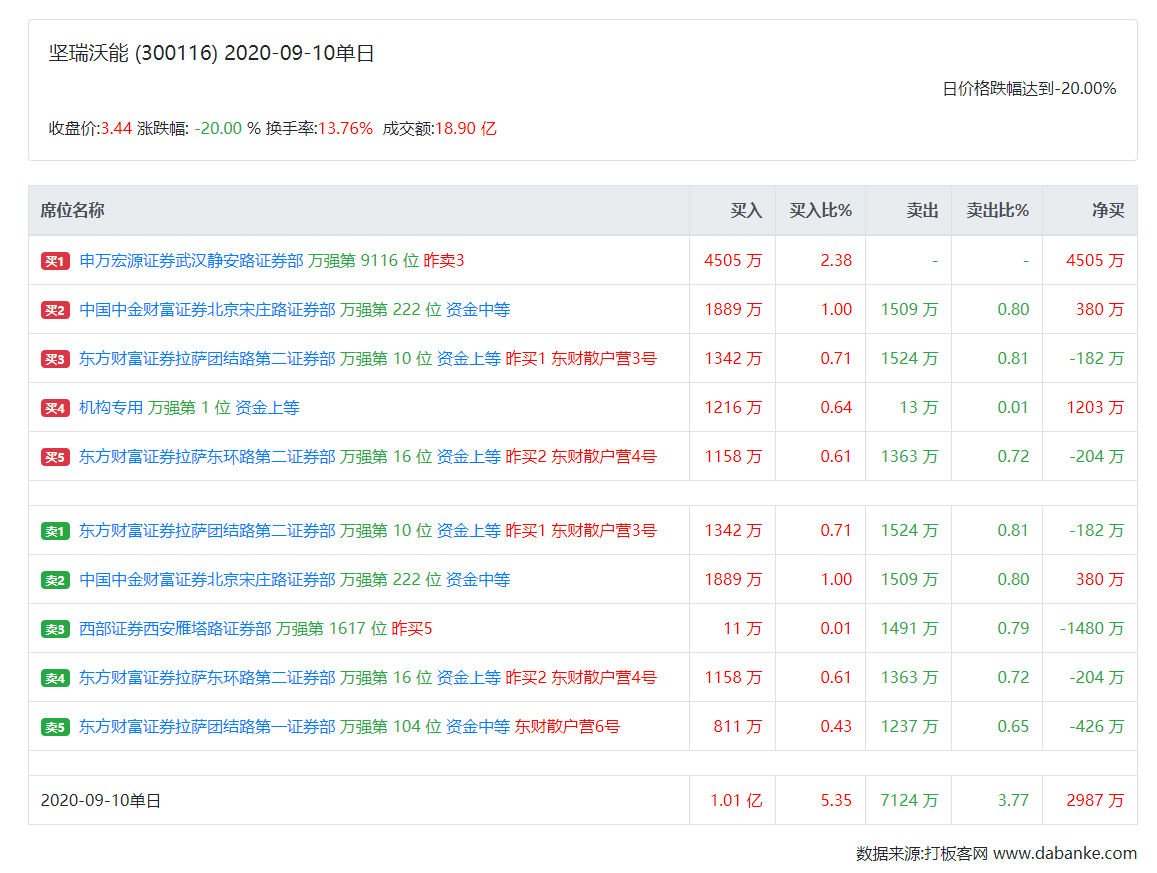The height and width of the screenshot is (873, 1157).
Task: Open 东方财富证券拉萨东环路第二证券部 link in 买5 row
Action: point(207,457)
